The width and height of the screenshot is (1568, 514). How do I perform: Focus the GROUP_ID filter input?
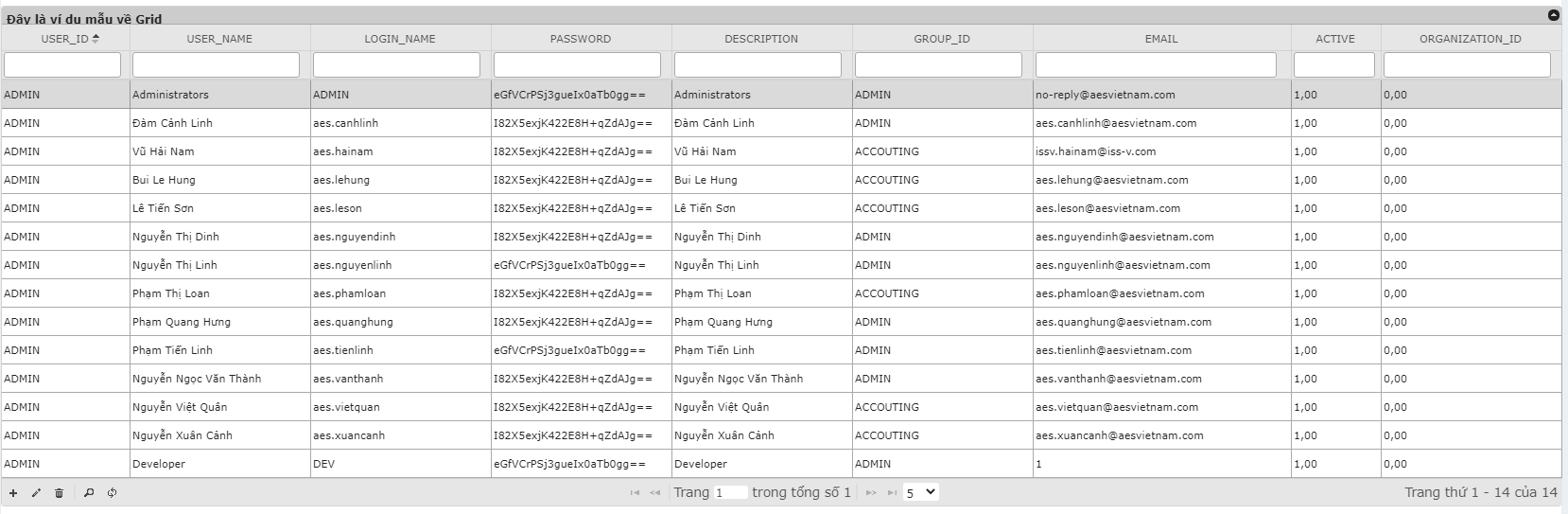[x=938, y=64]
